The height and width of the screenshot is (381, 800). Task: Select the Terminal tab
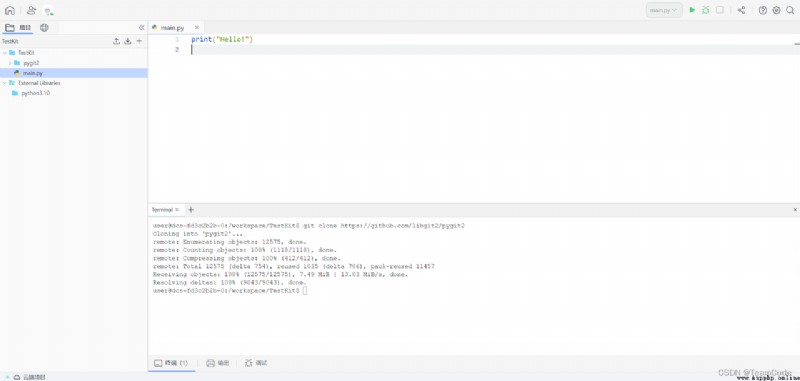click(x=162, y=210)
